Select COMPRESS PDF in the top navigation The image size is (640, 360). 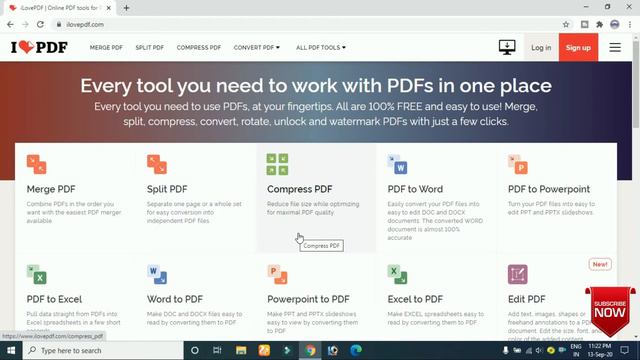(199, 47)
